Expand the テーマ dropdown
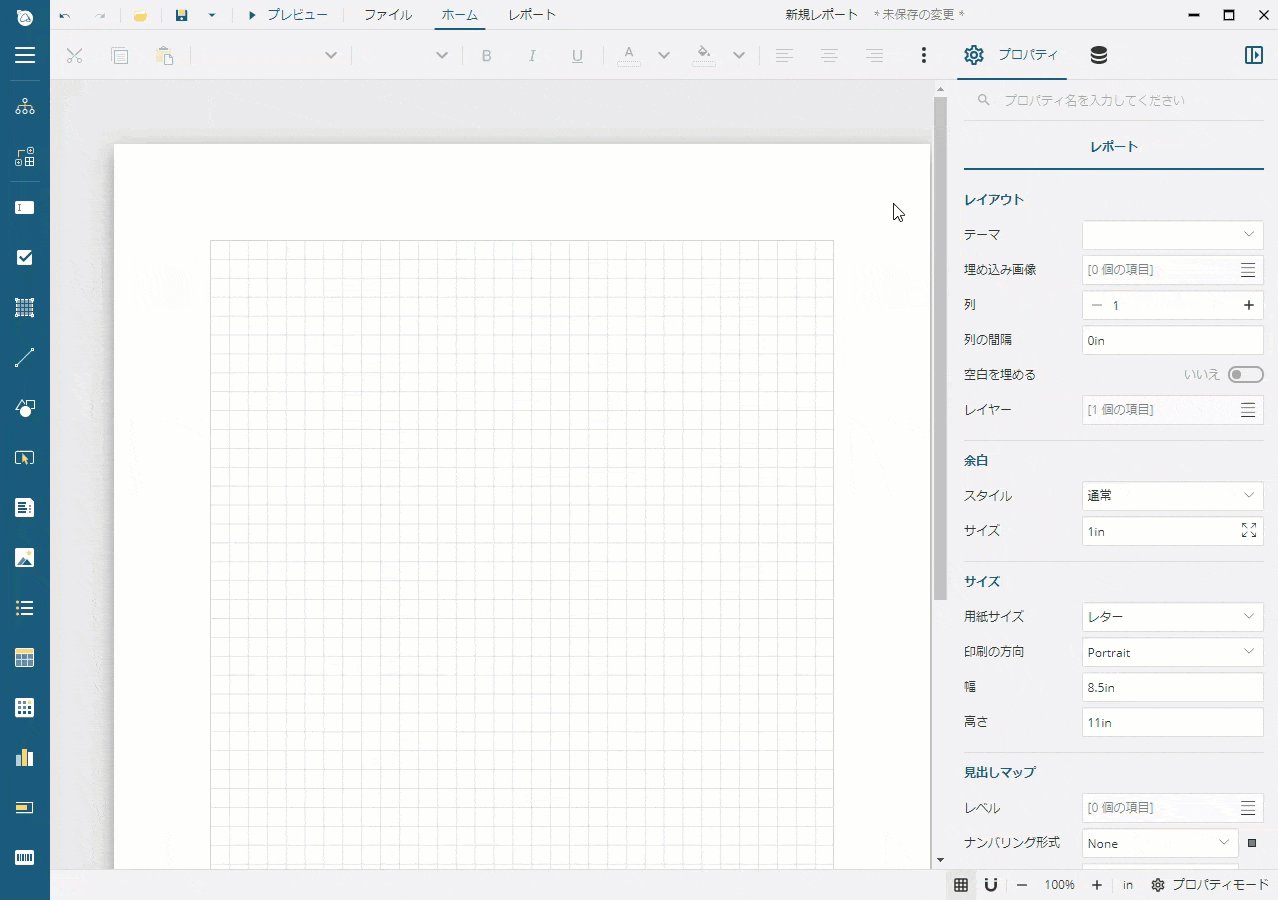Viewport: 1278px width, 900px height. pos(1172,234)
